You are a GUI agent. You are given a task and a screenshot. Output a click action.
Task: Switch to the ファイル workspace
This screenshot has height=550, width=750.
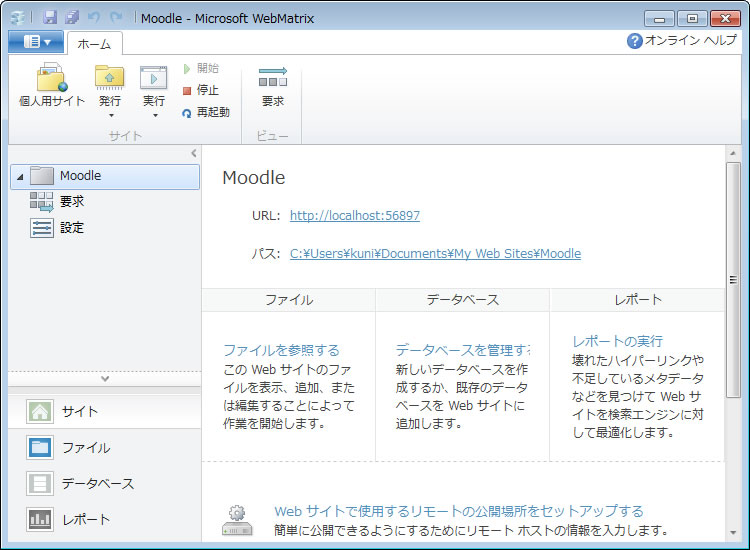pos(85,448)
